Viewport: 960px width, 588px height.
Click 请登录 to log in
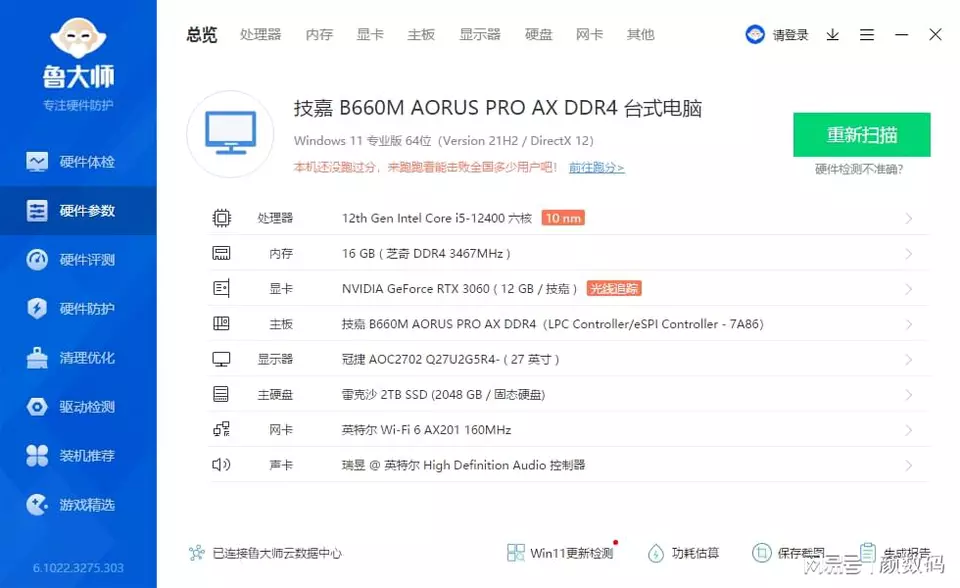pyautogui.click(x=789, y=35)
